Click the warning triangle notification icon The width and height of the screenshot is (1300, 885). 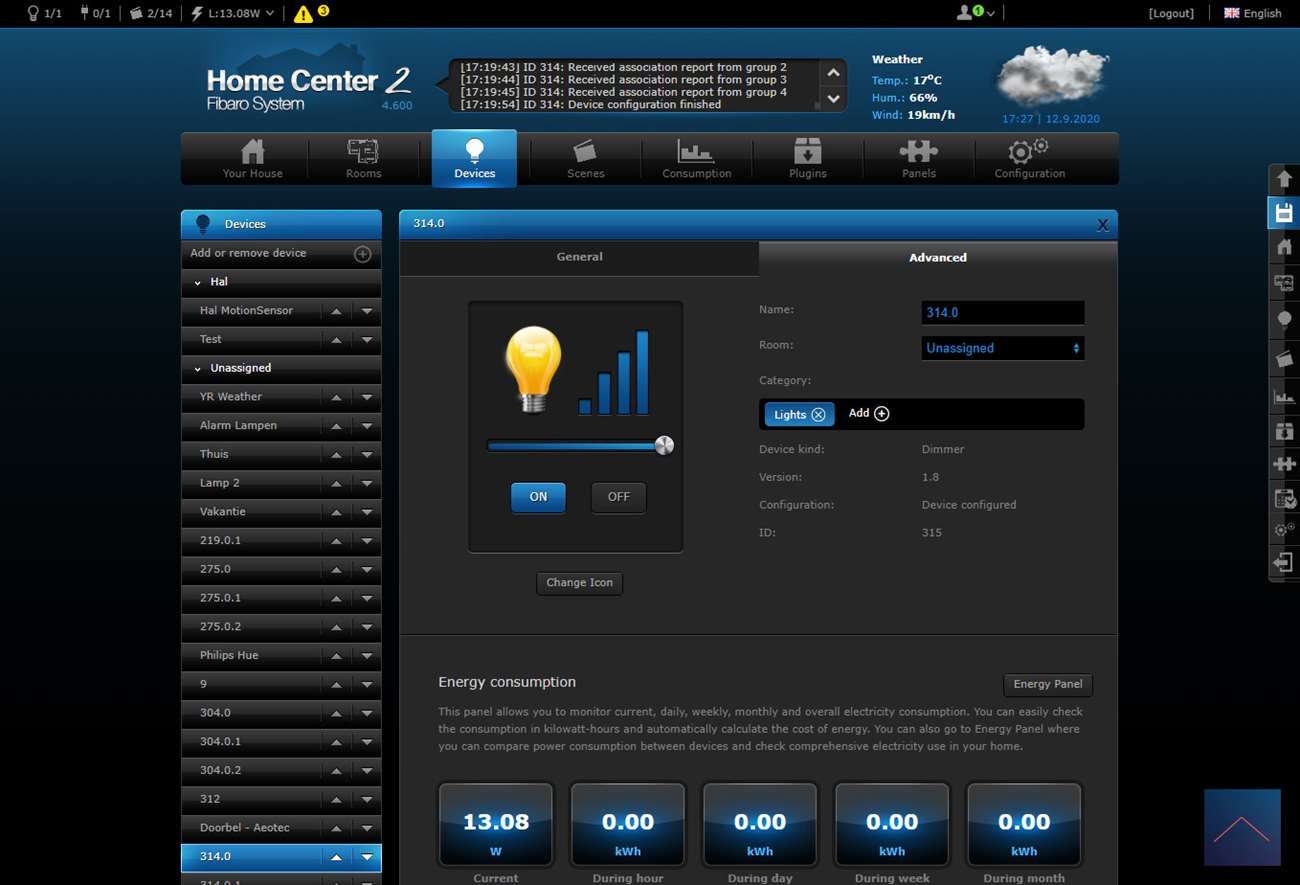[303, 14]
